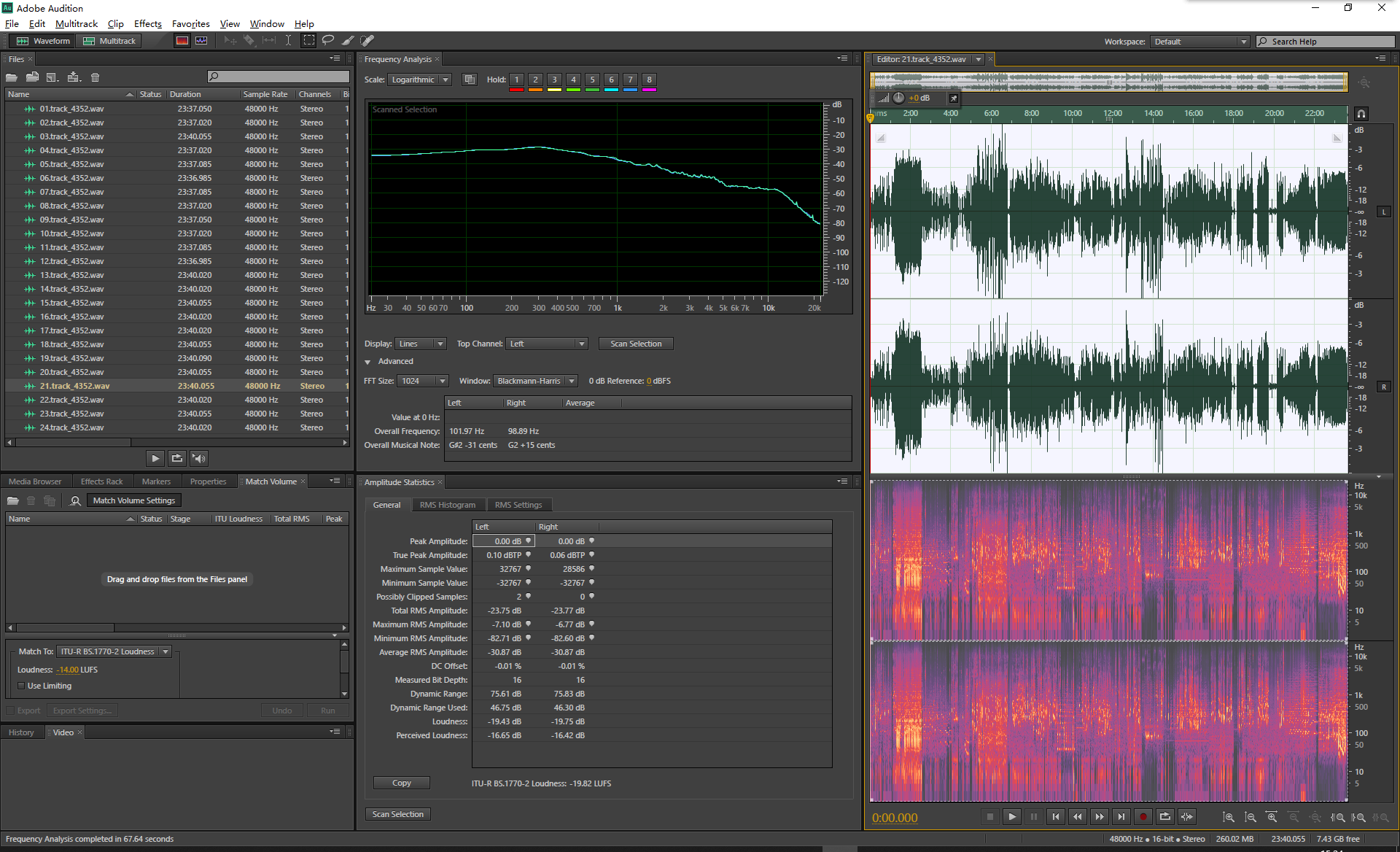Copy all graph data in Frequency Analysis
The width and height of the screenshot is (1400, 852).
[x=470, y=80]
